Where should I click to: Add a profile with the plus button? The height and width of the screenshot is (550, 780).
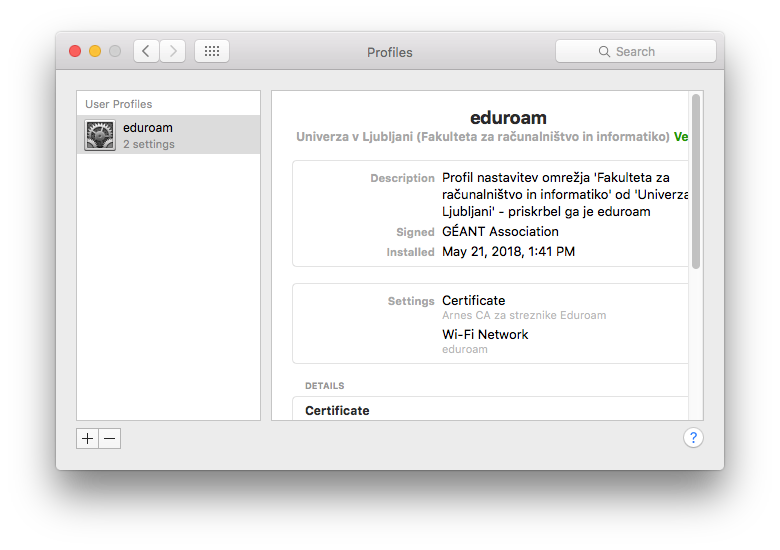(x=88, y=439)
